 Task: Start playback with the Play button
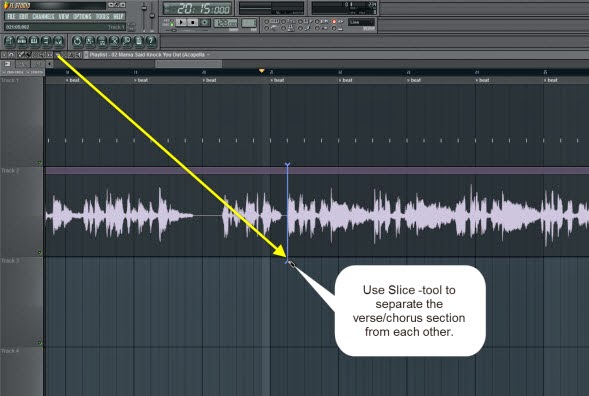click(181, 23)
